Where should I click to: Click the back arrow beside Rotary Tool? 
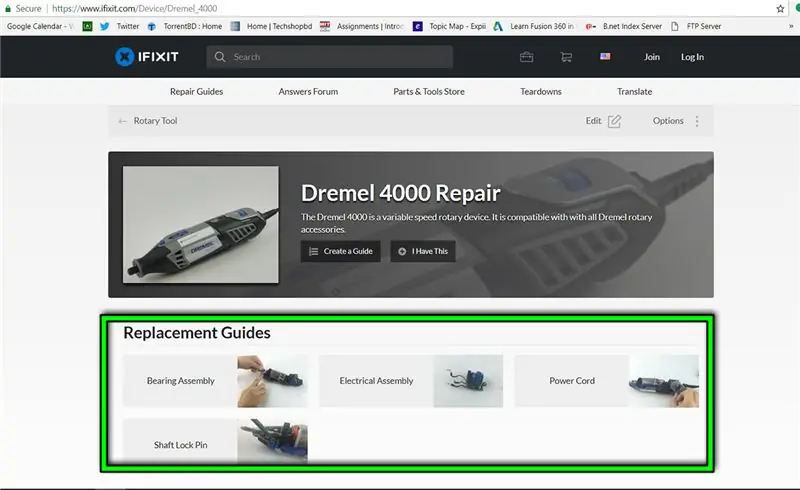[122, 121]
